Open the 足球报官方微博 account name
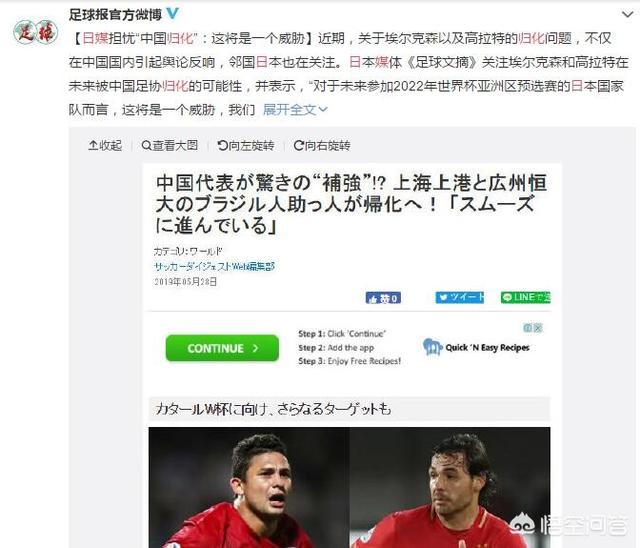This screenshot has width=640, height=548. click(116, 15)
